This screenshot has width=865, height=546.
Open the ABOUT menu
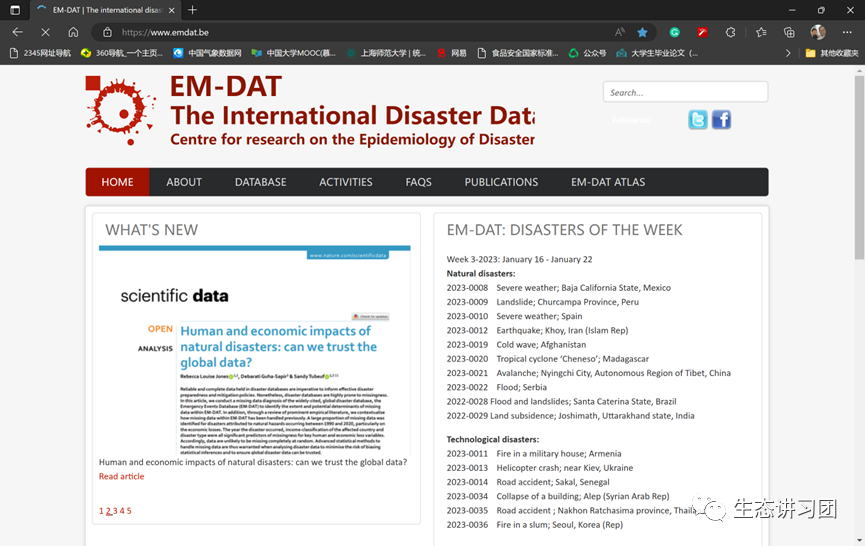click(184, 182)
